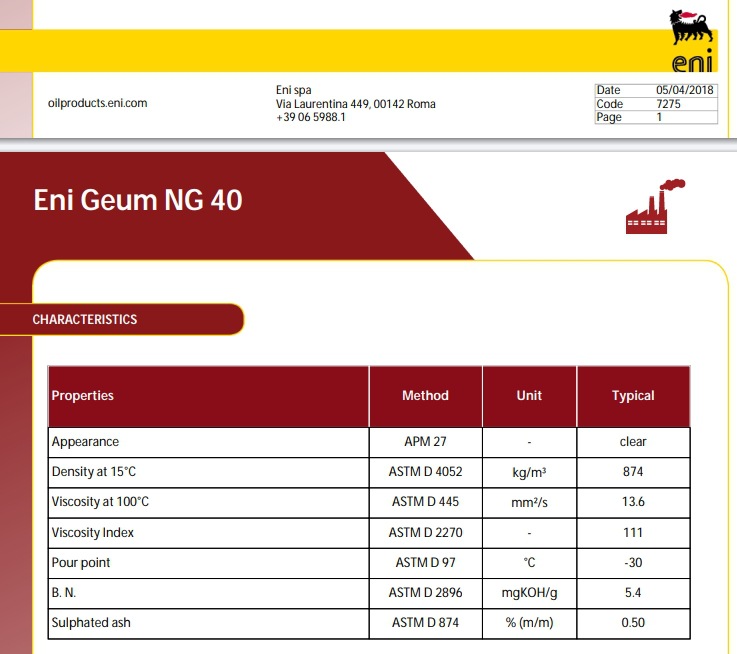Click the Method column header
Viewport: 737px width, 654px height.
pyautogui.click(x=425, y=396)
